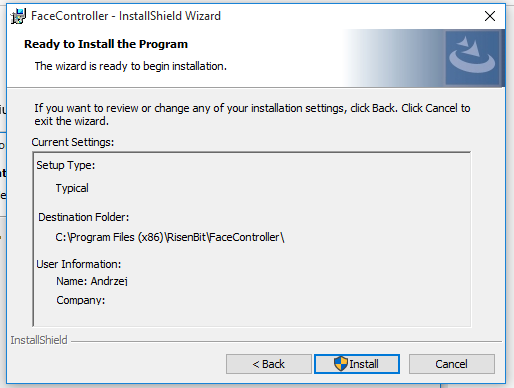
Task: Click the wizard ready subtitle text
Action: click(x=131, y=66)
